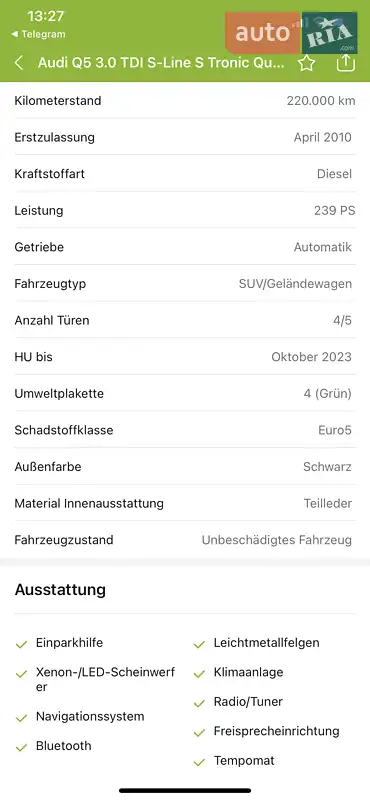370x800 pixels.
Task: Tap the Tempomat checkmark
Action: coord(199,762)
